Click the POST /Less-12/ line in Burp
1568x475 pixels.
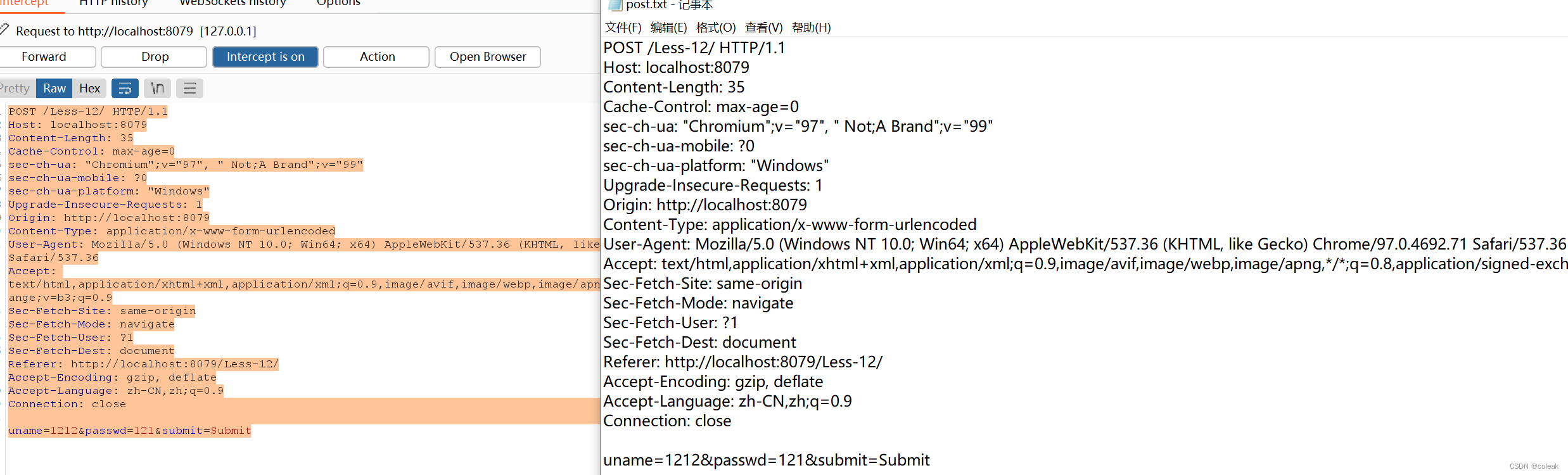(x=88, y=111)
